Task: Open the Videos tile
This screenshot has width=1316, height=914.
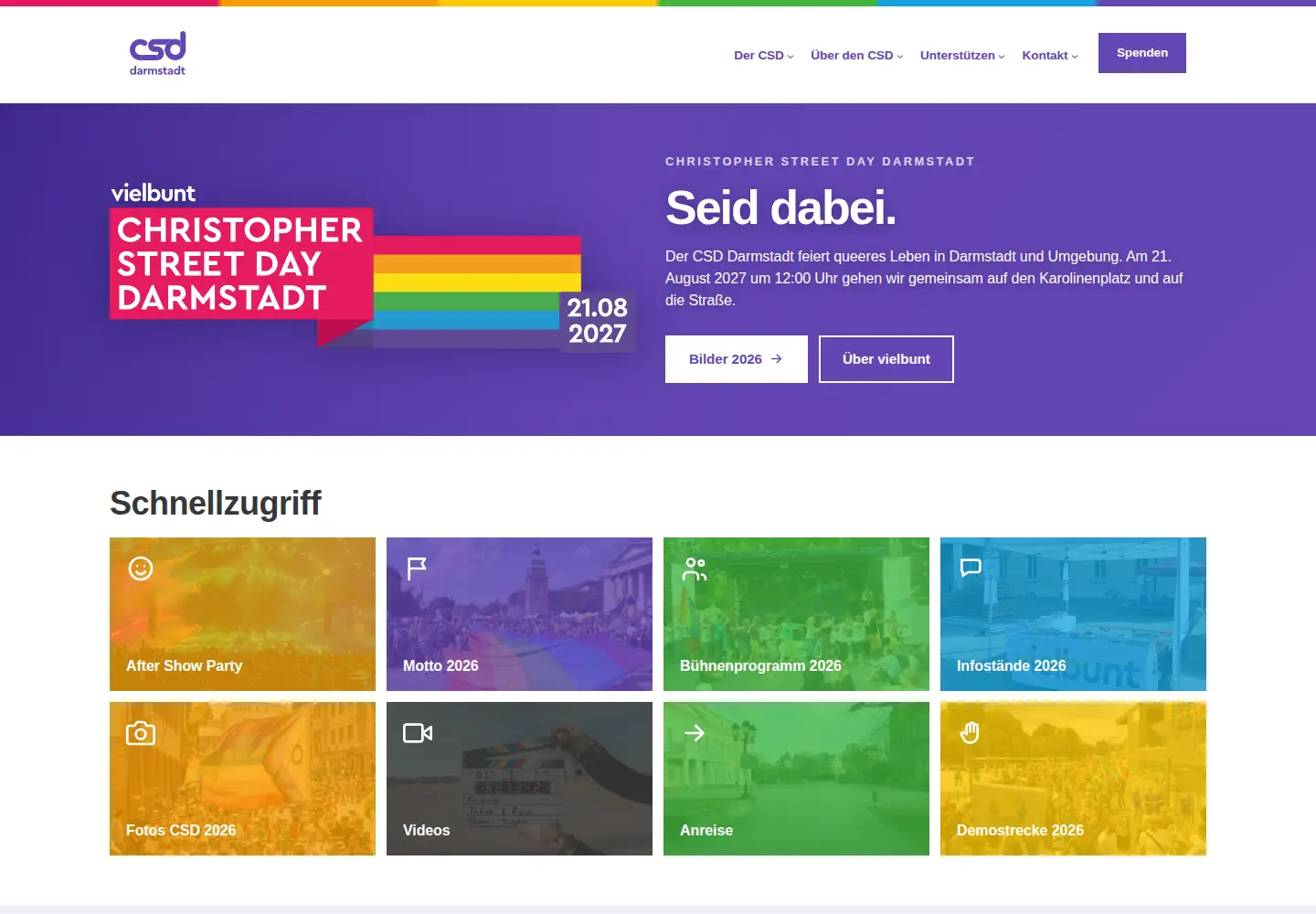Action: [x=519, y=779]
